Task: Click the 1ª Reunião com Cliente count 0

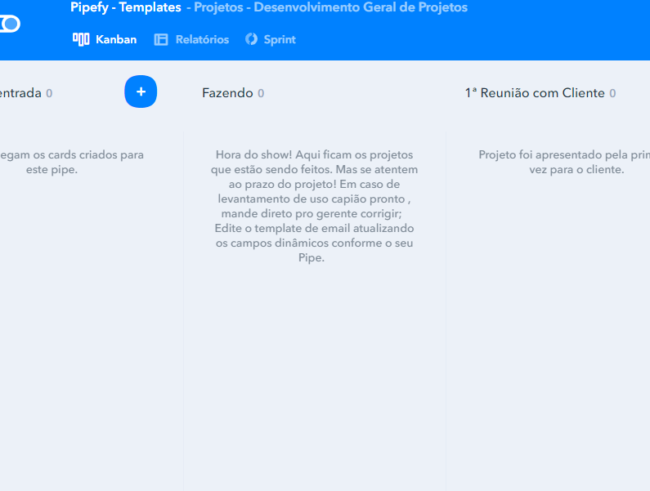Action: 612,93
